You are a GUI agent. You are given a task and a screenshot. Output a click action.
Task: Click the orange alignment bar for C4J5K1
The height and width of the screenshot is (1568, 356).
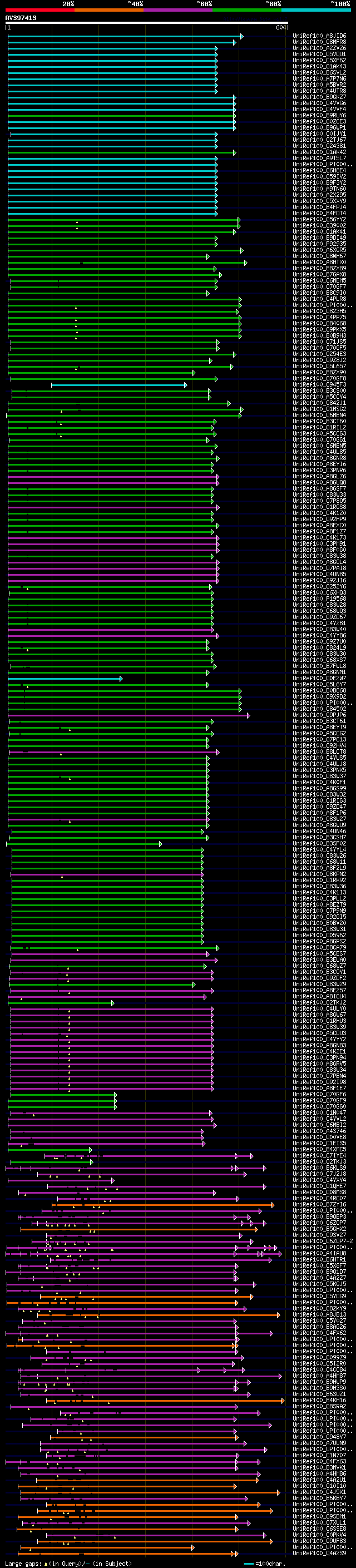tap(150, 1492)
